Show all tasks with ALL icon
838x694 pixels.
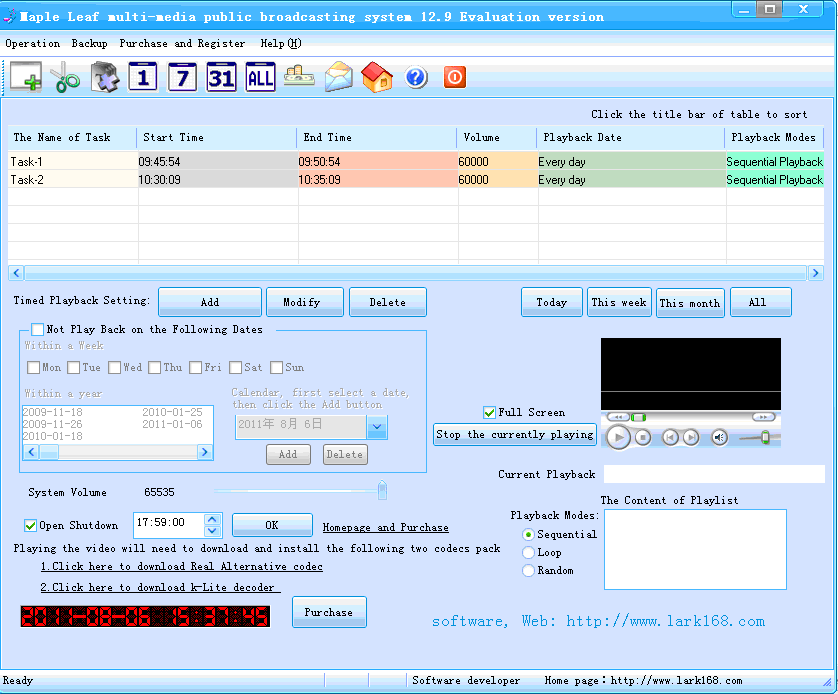[260, 77]
